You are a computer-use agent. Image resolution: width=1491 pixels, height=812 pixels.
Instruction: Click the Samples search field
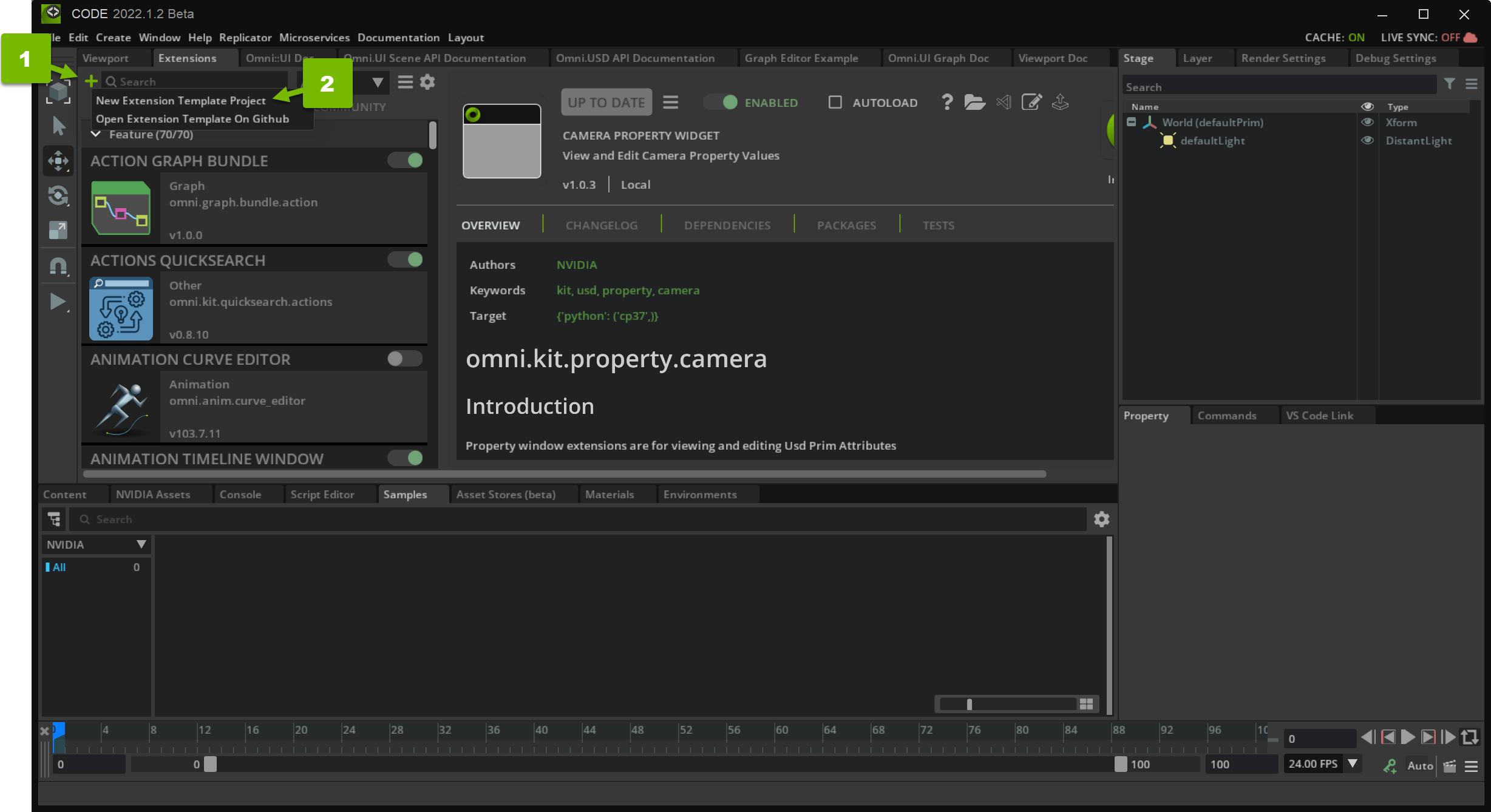579,519
